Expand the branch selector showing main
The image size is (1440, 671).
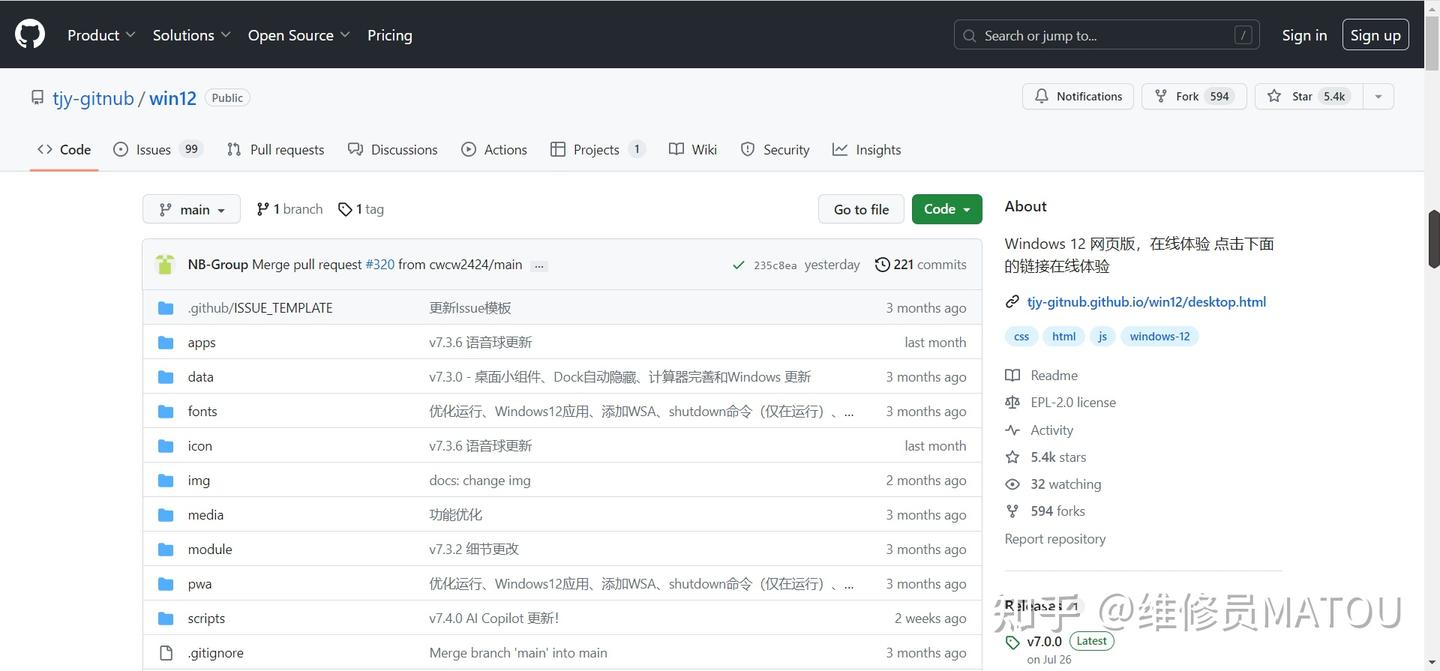191,209
